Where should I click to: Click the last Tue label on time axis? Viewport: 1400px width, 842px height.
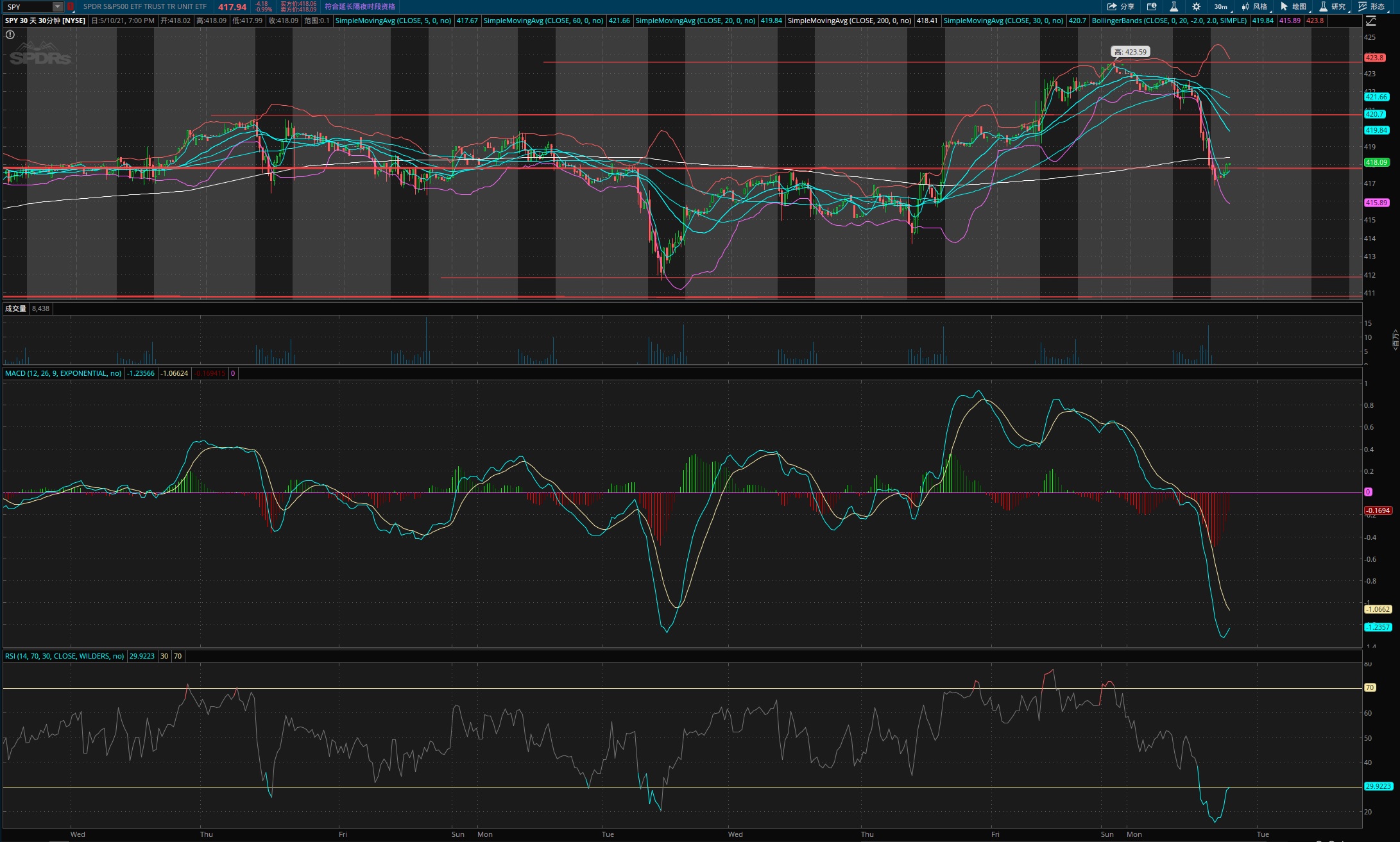tap(1263, 834)
